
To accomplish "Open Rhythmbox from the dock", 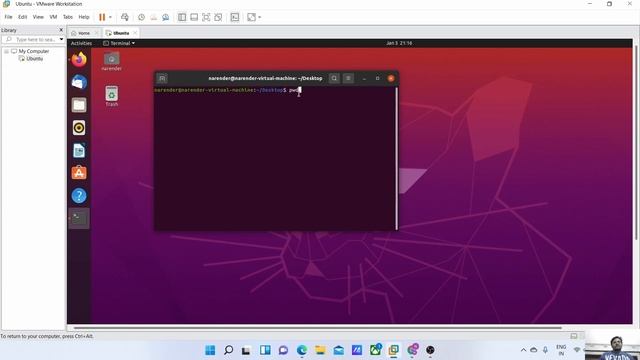I will pos(79,128).
